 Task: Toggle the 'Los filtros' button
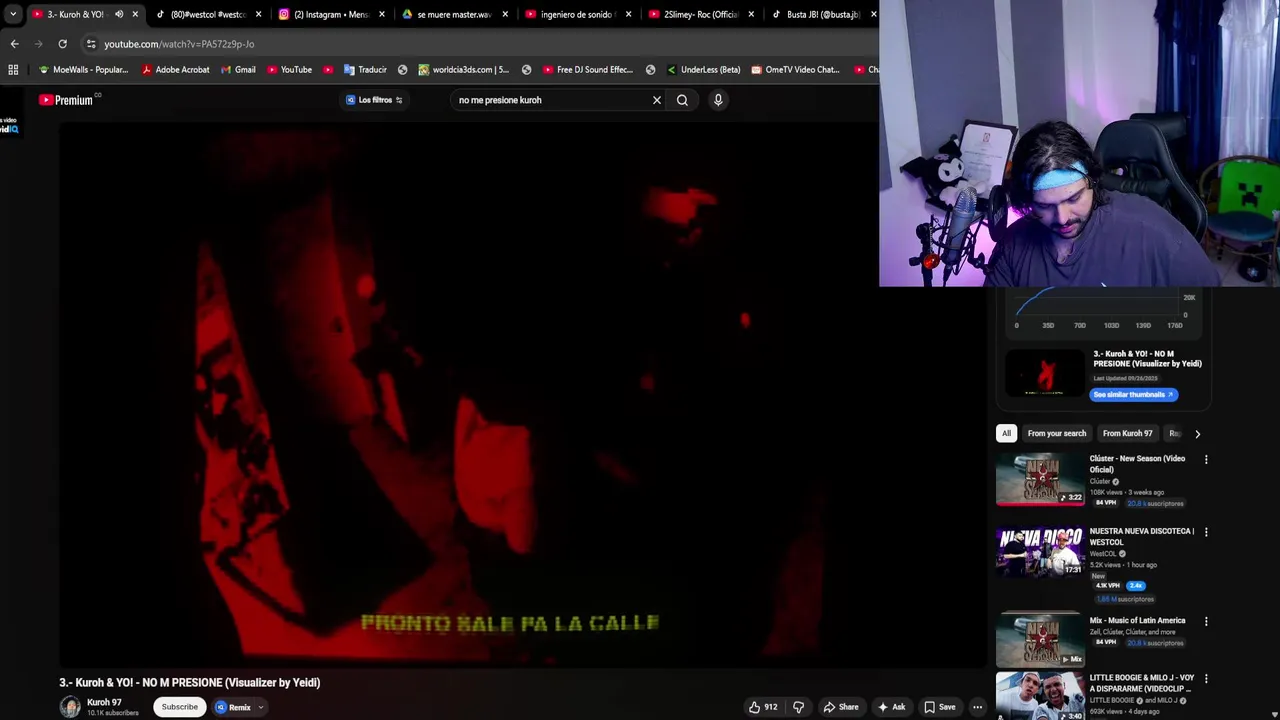374,100
